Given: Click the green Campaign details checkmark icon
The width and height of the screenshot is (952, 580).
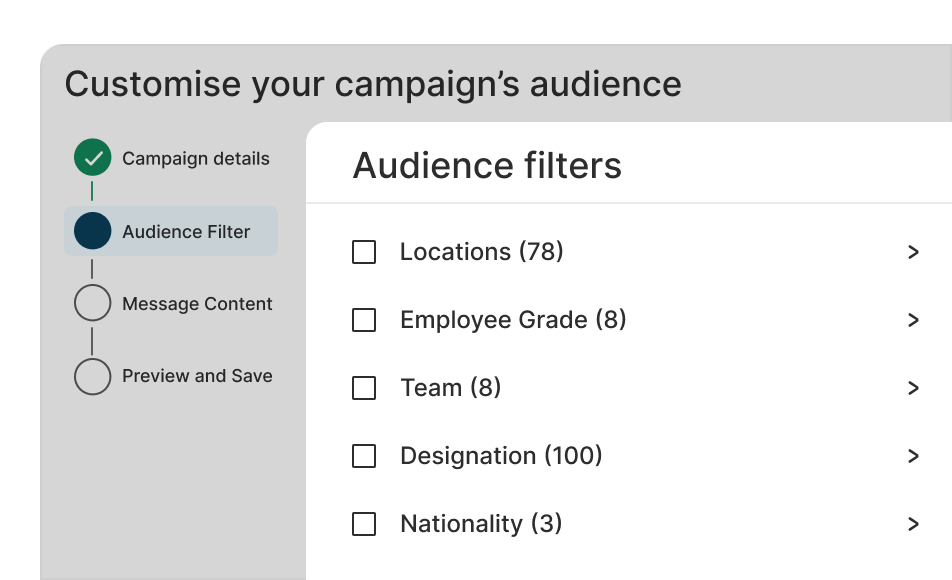Looking at the screenshot, I should point(92,157).
